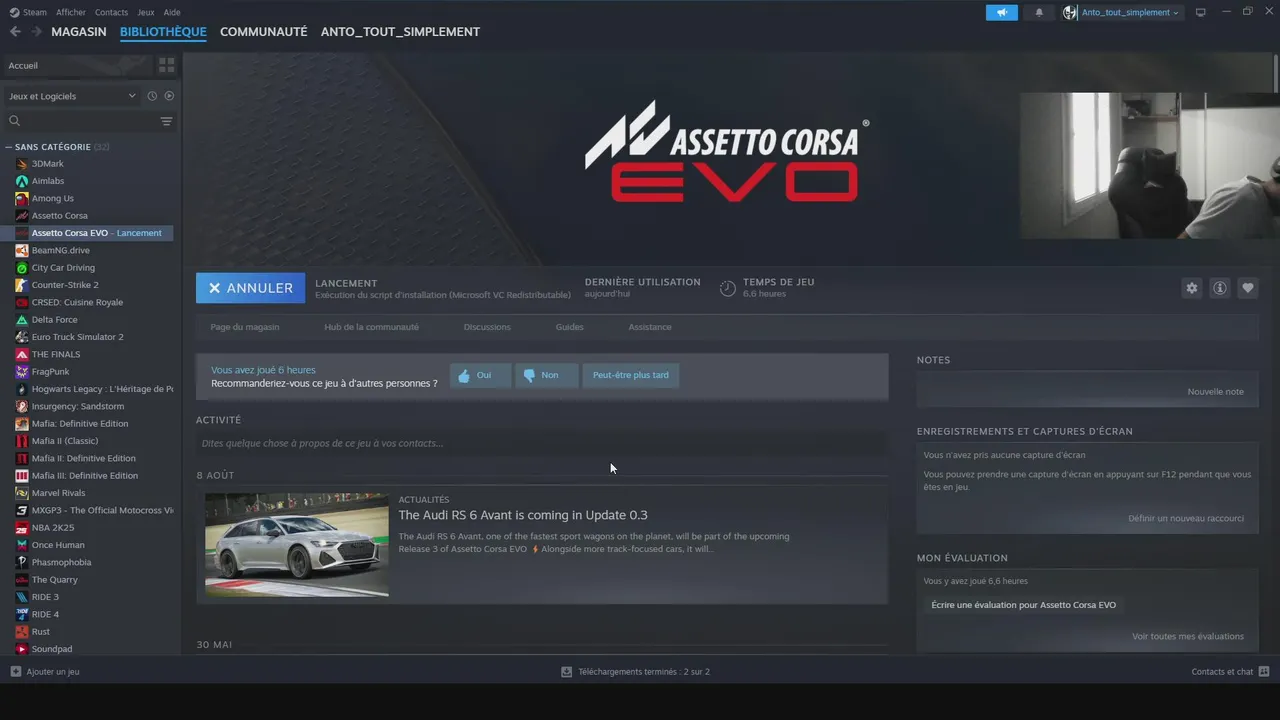
Task: Open the game info icon
Action: coord(1220,288)
